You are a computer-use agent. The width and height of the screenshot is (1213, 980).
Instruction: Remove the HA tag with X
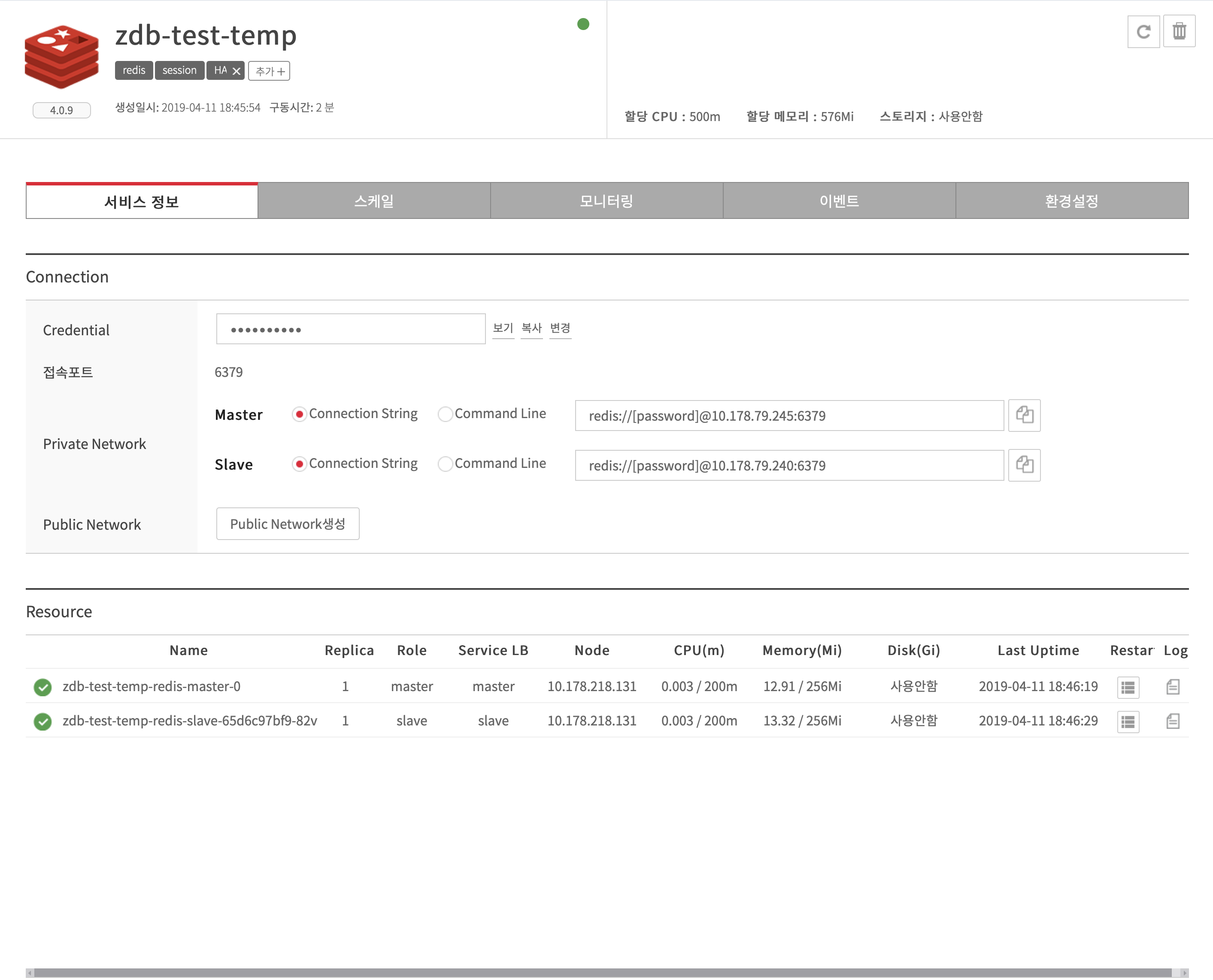click(x=237, y=71)
